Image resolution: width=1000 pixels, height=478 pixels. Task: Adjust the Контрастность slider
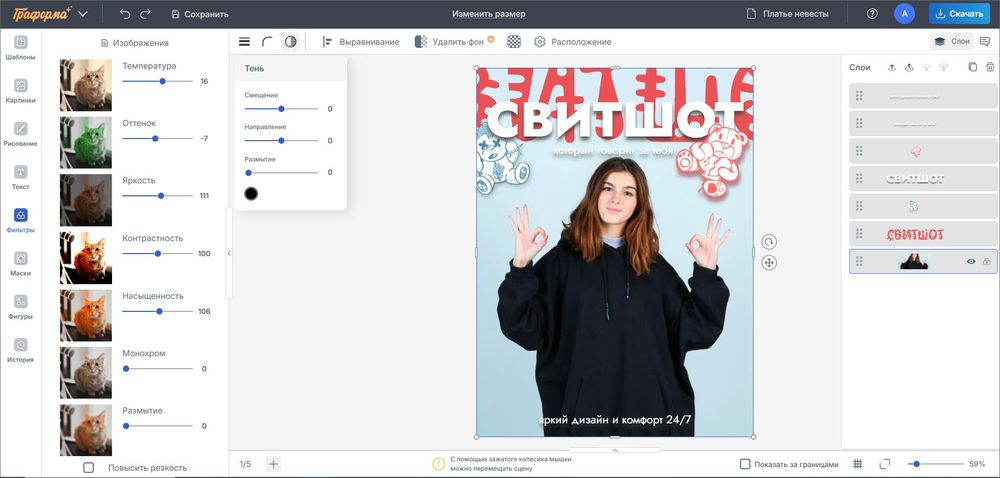point(158,253)
